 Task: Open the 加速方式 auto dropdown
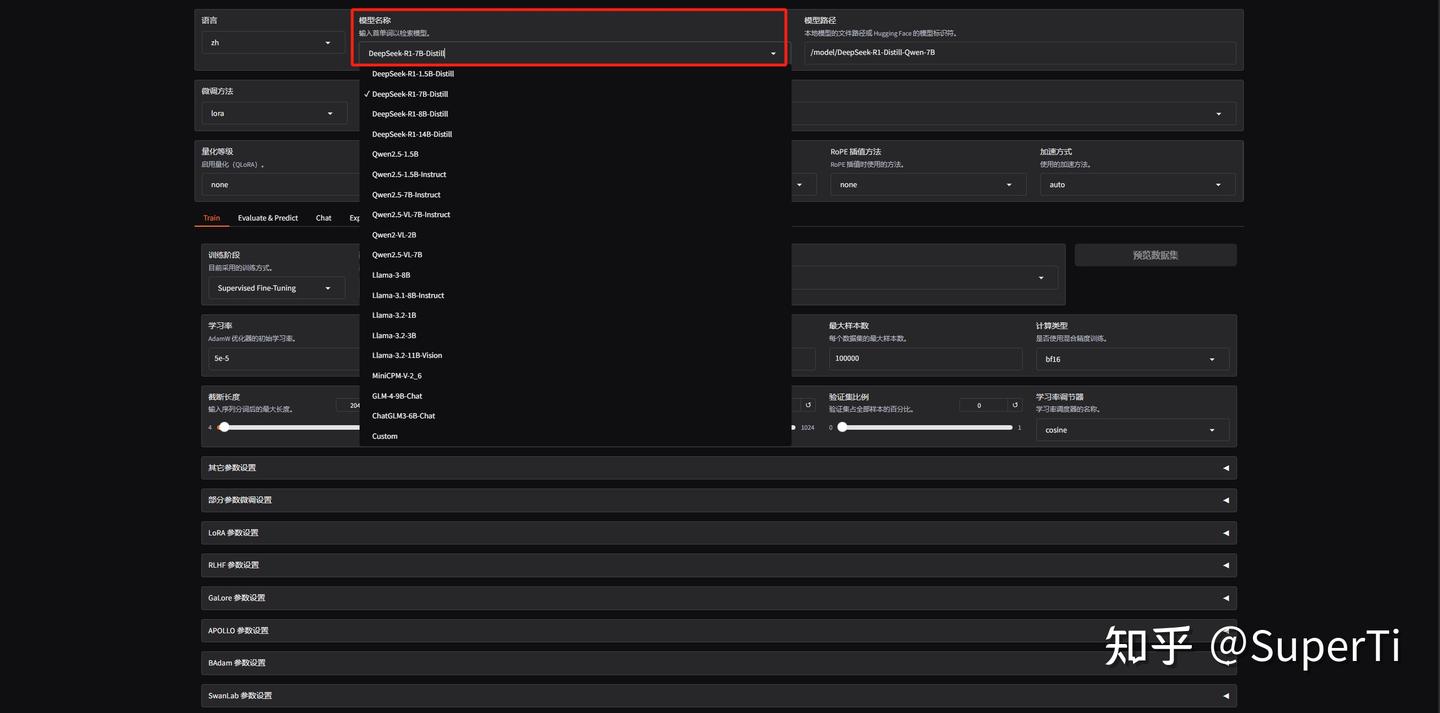(1137, 184)
